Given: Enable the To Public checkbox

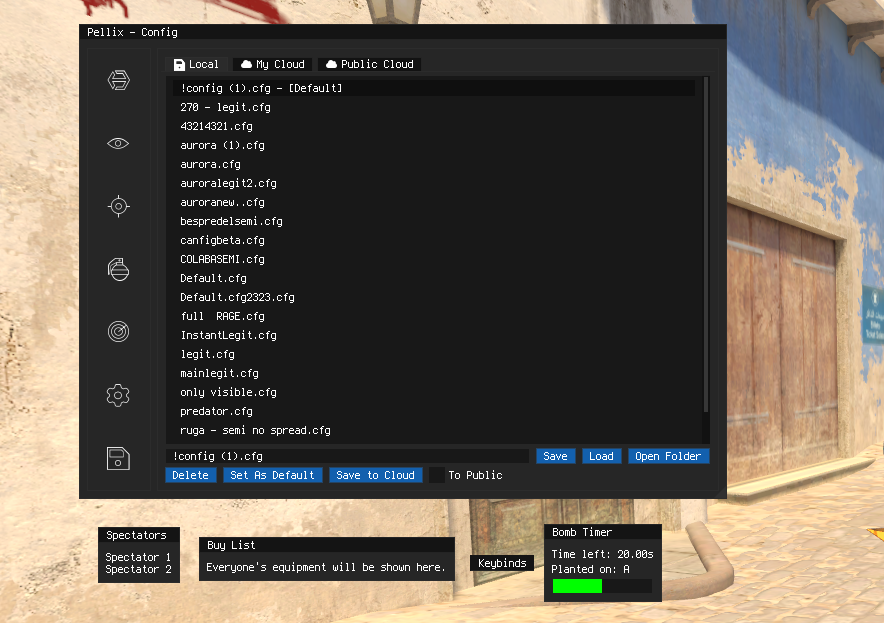Looking at the screenshot, I should pyautogui.click(x=437, y=475).
